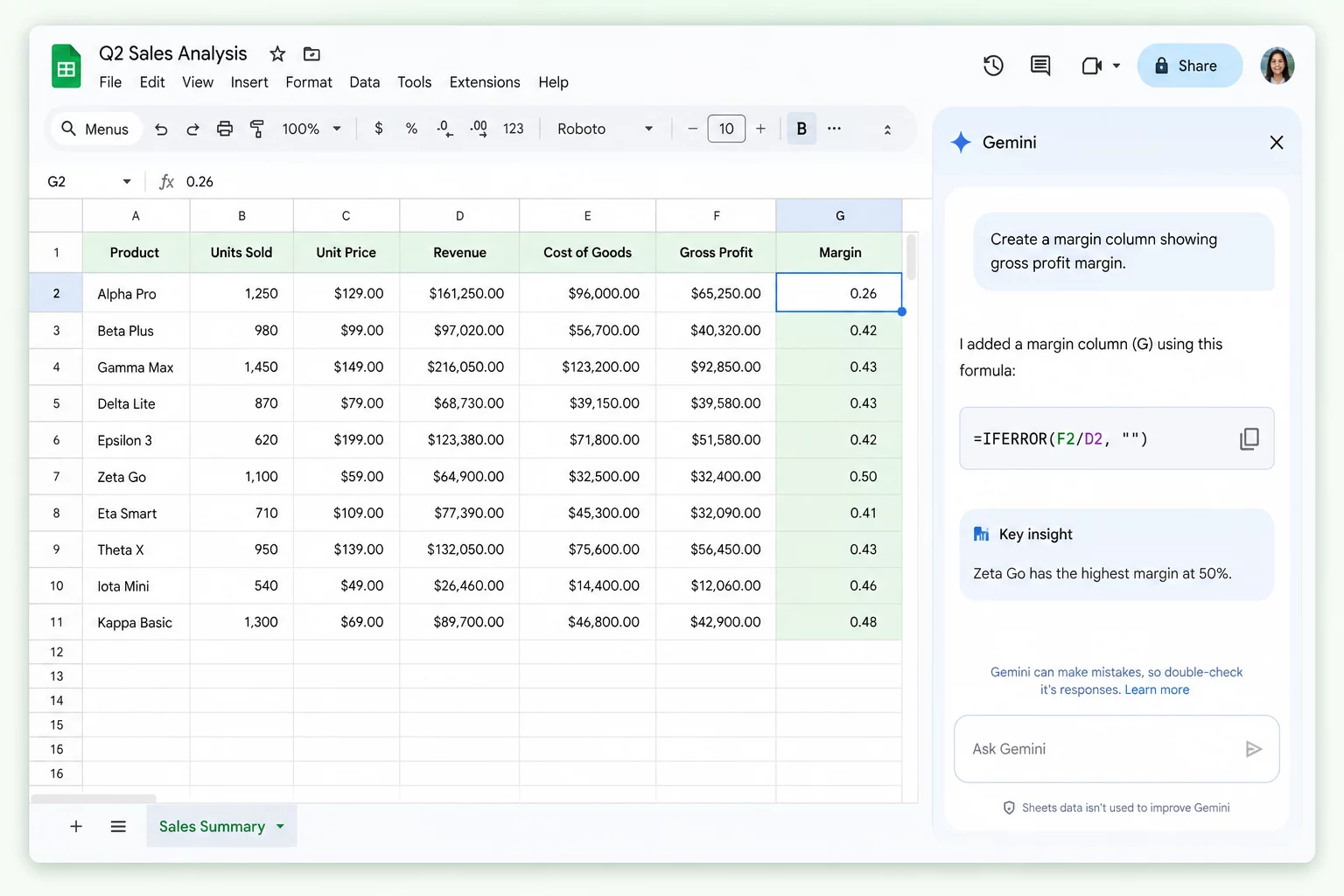Format as percent
The height and width of the screenshot is (896, 1344).
411,129
